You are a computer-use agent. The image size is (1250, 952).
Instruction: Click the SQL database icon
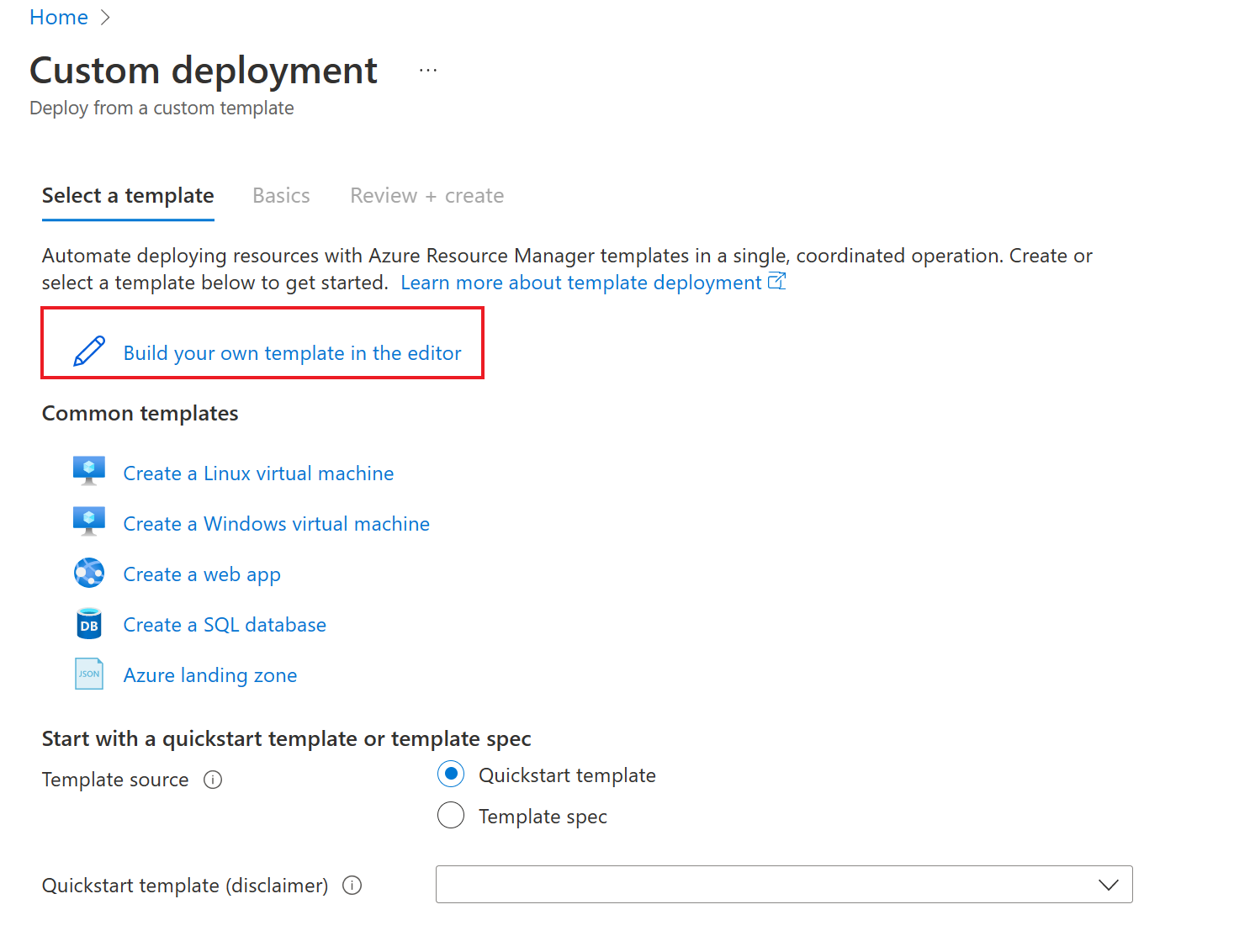tap(89, 623)
